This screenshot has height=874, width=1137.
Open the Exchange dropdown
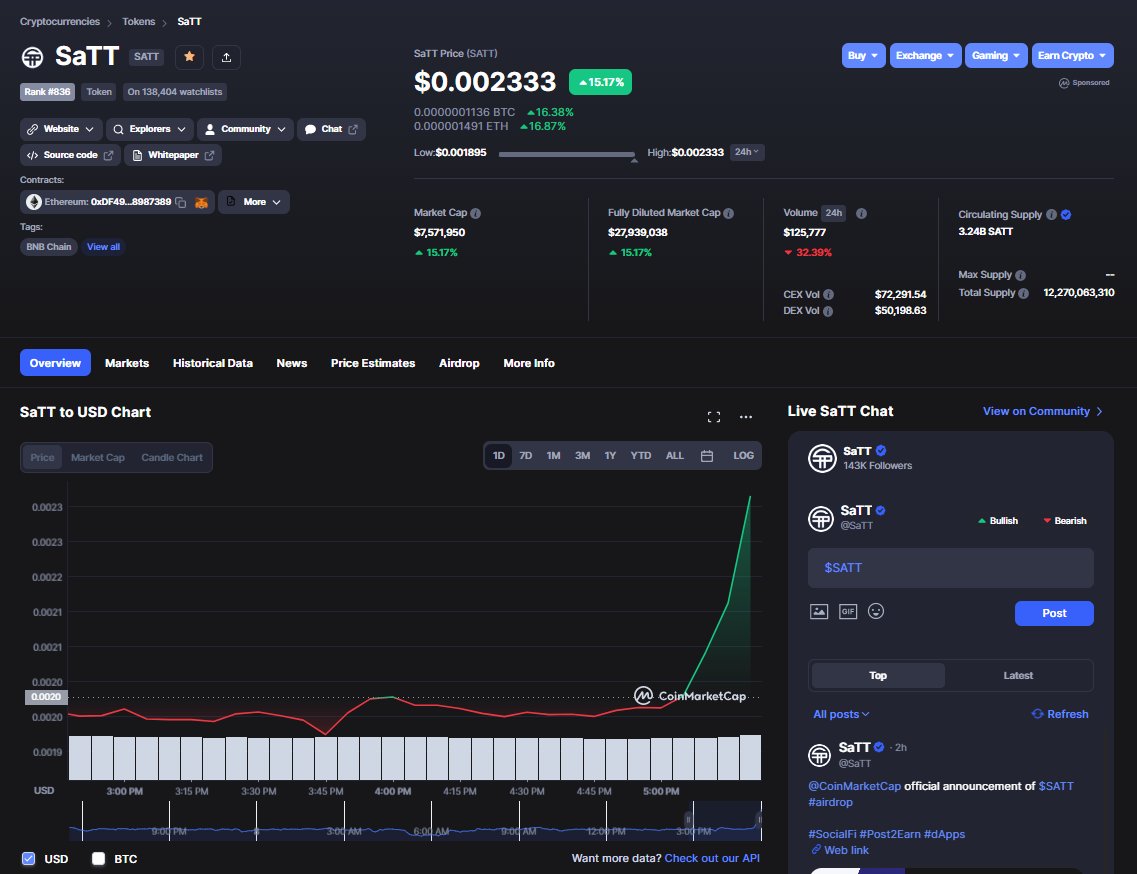coord(925,56)
